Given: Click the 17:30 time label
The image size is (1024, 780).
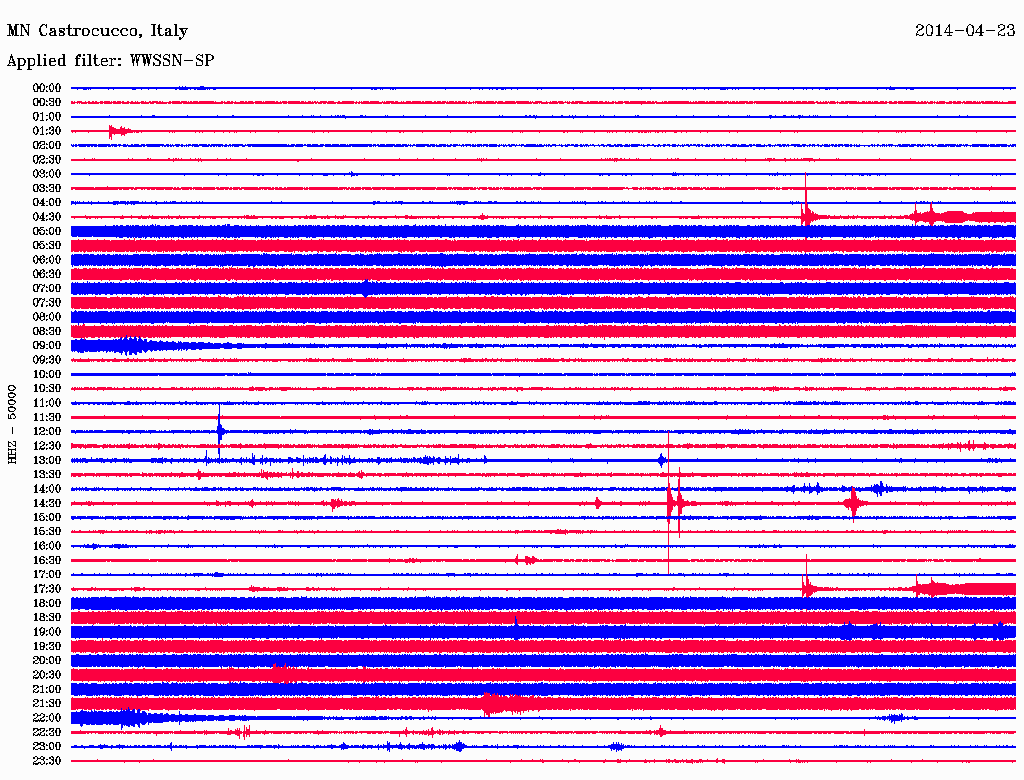Looking at the screenshot, I should pyautogui.click(x=47, y=589).
